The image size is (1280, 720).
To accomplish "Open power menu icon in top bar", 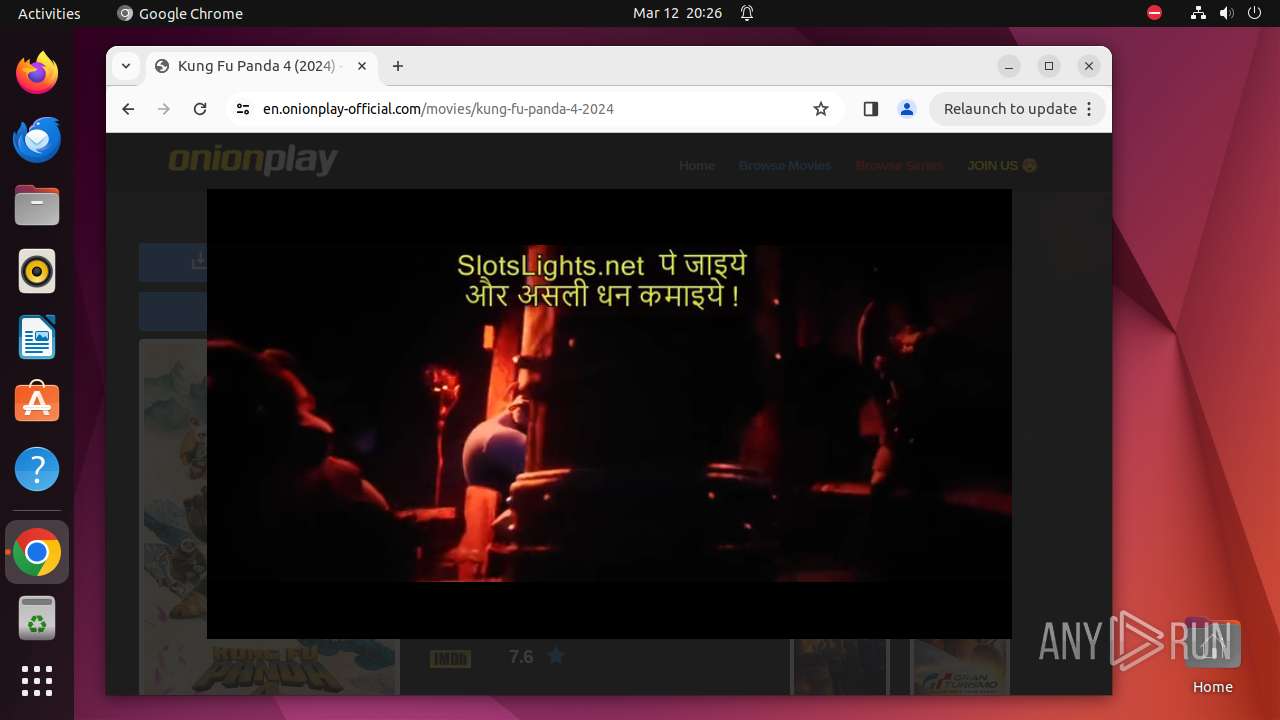I will pyautogui.click(x=1255, y=13).
